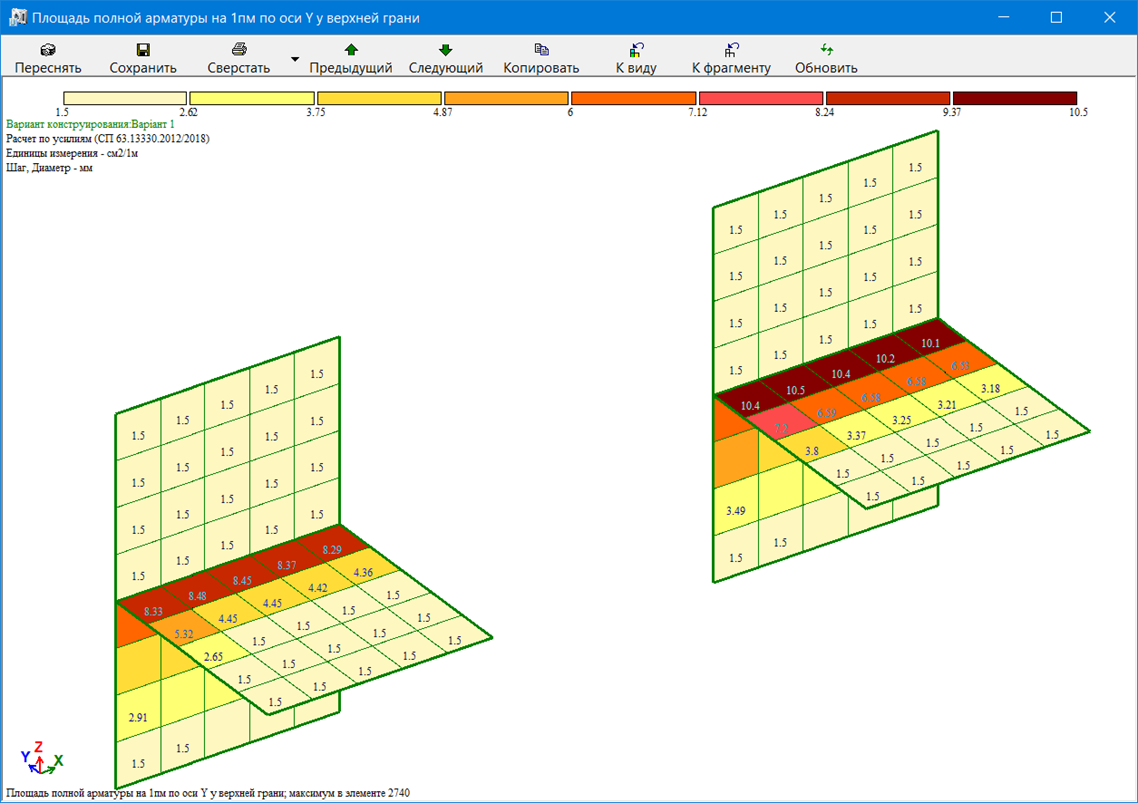The image size is (1138, 803).
Task: Click the К фрагменту icon
Action: click(731, 49)
